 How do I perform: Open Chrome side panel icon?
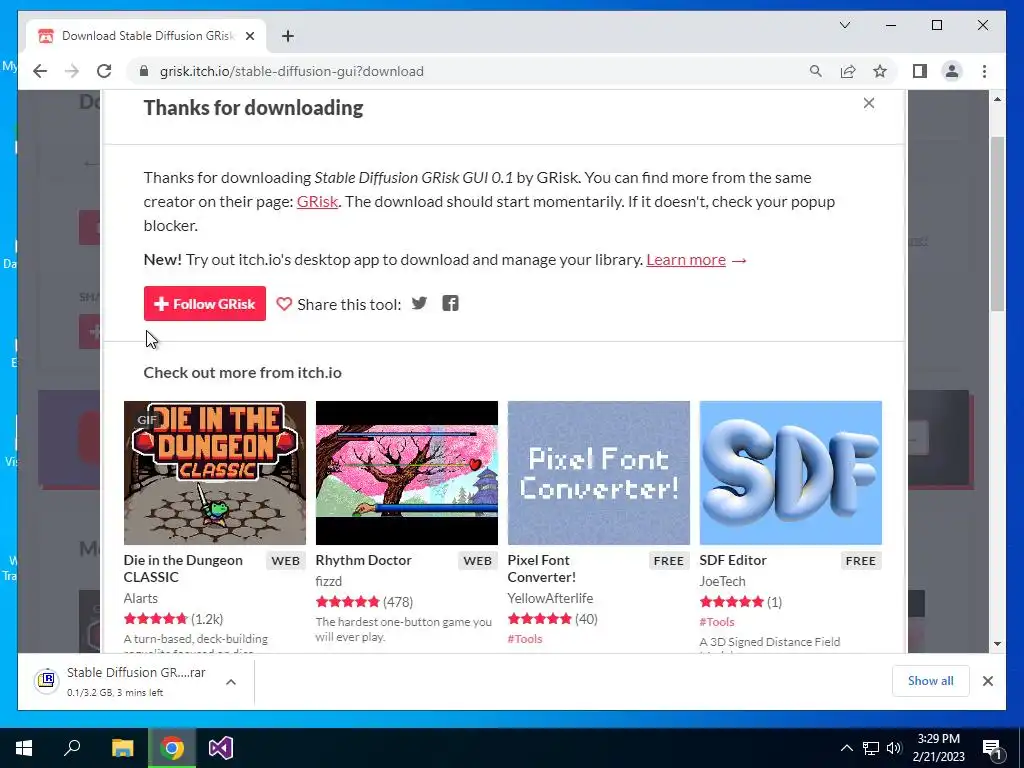click(x=920, y=71)
